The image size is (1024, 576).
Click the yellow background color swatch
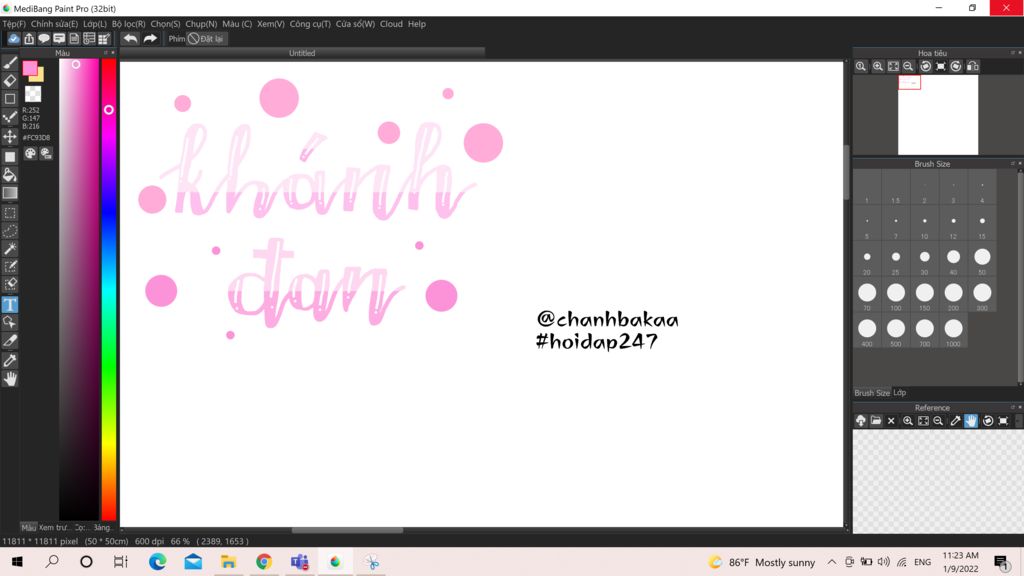pos(39,76)
